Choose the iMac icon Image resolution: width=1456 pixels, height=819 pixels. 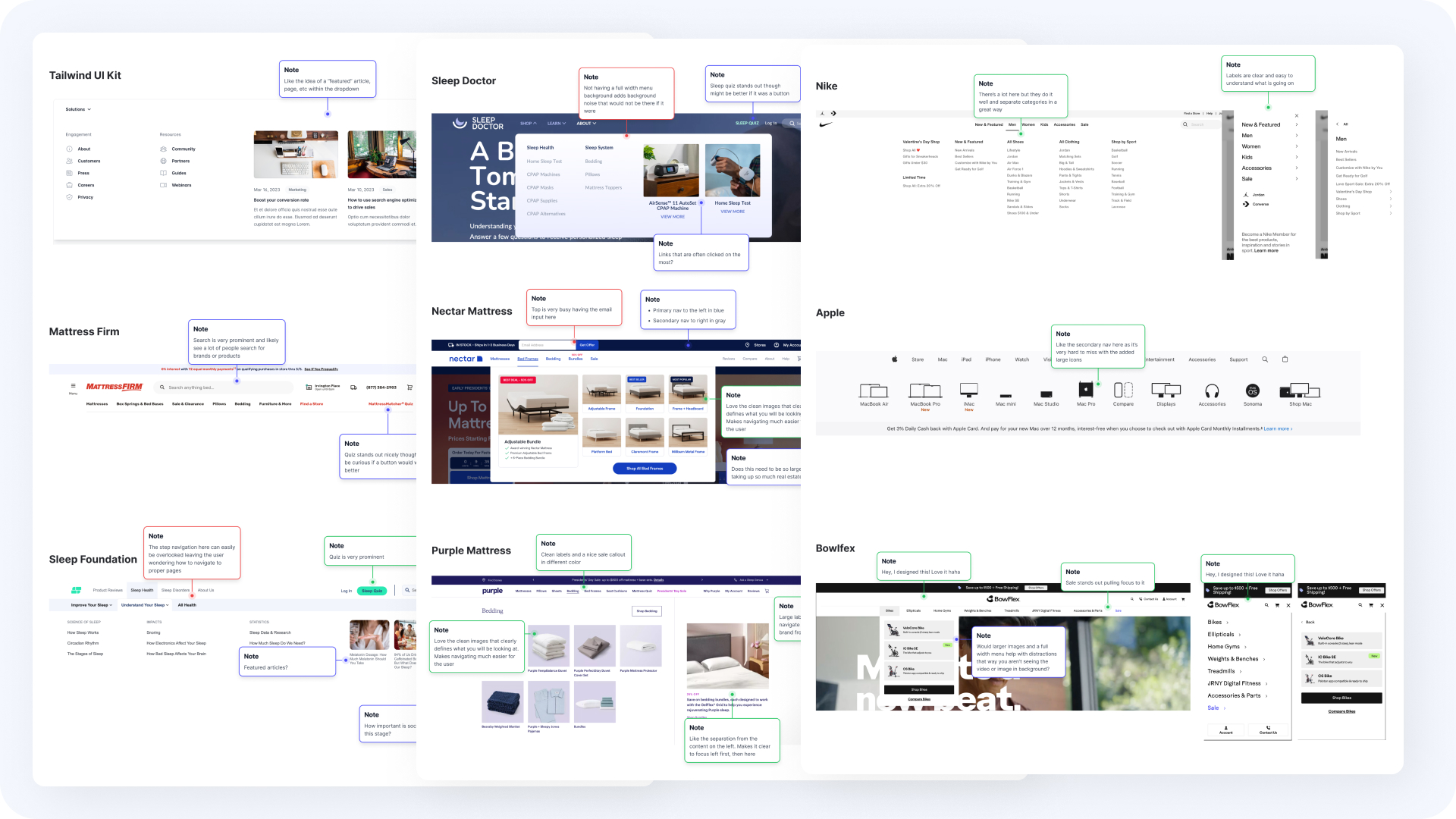(x=969, y=391)
